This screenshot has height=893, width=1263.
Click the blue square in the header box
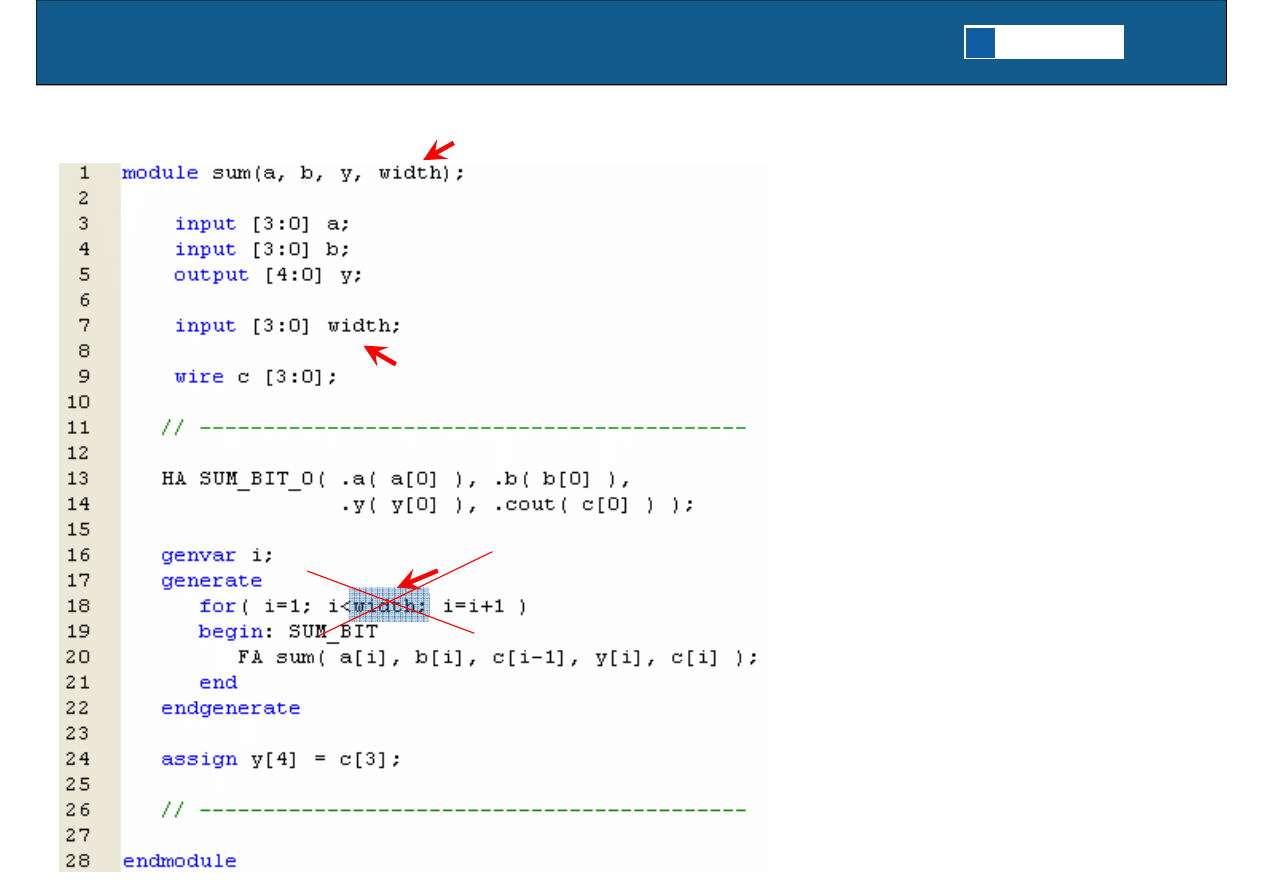pyautogui.click(x=980, y=42)
